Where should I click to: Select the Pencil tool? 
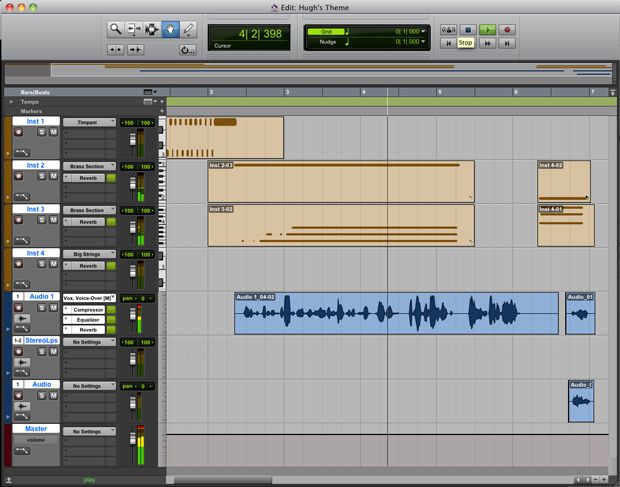(x=188, y=29)
